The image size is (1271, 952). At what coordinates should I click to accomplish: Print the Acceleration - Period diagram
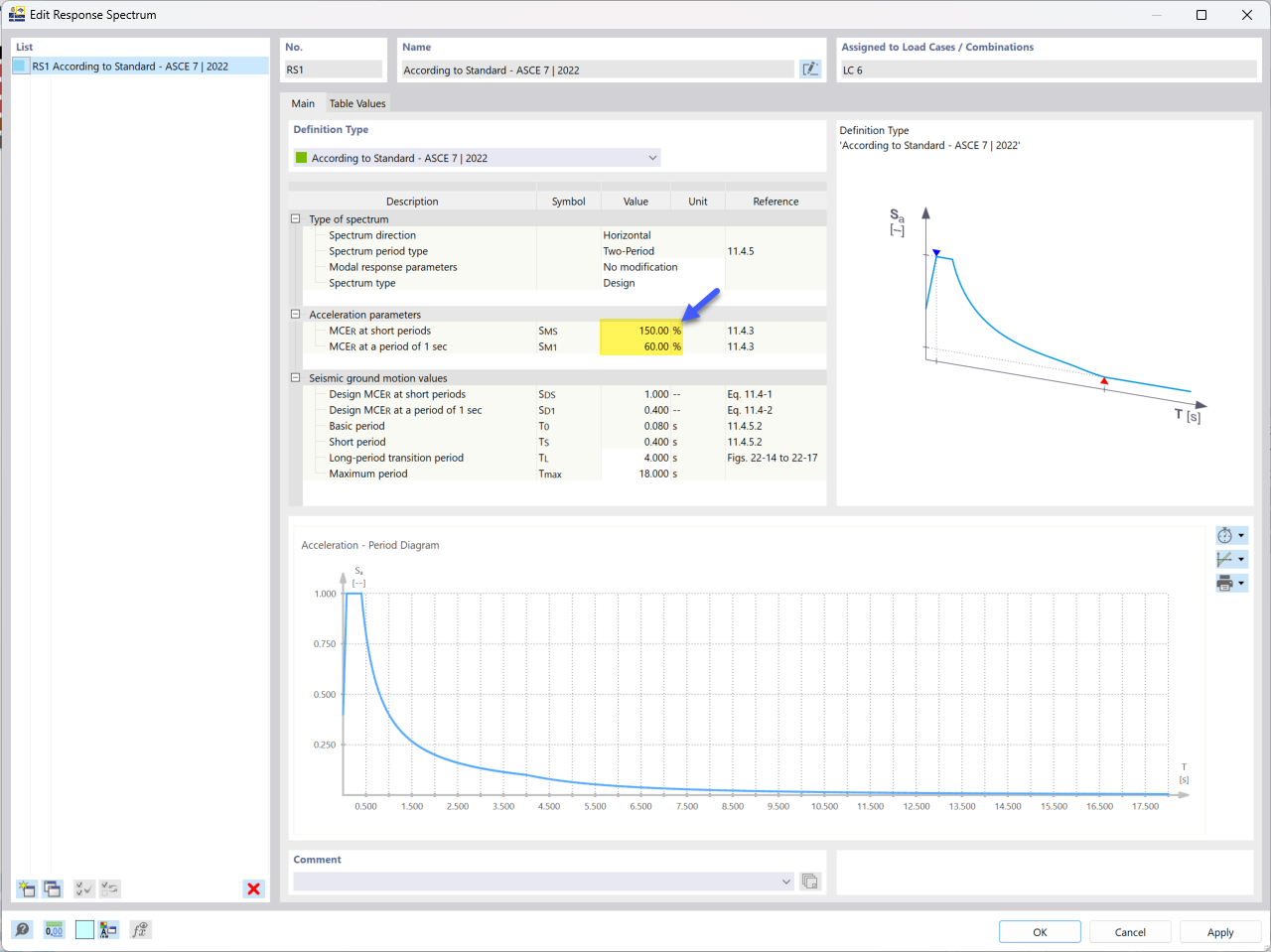tap(1227, 583)
